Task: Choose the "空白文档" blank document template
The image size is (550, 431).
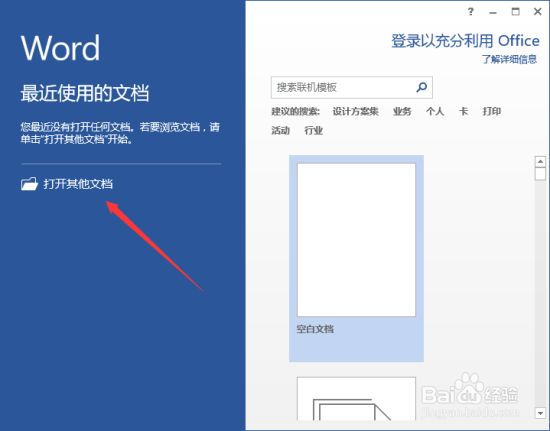Action: (x=356, y=258)
